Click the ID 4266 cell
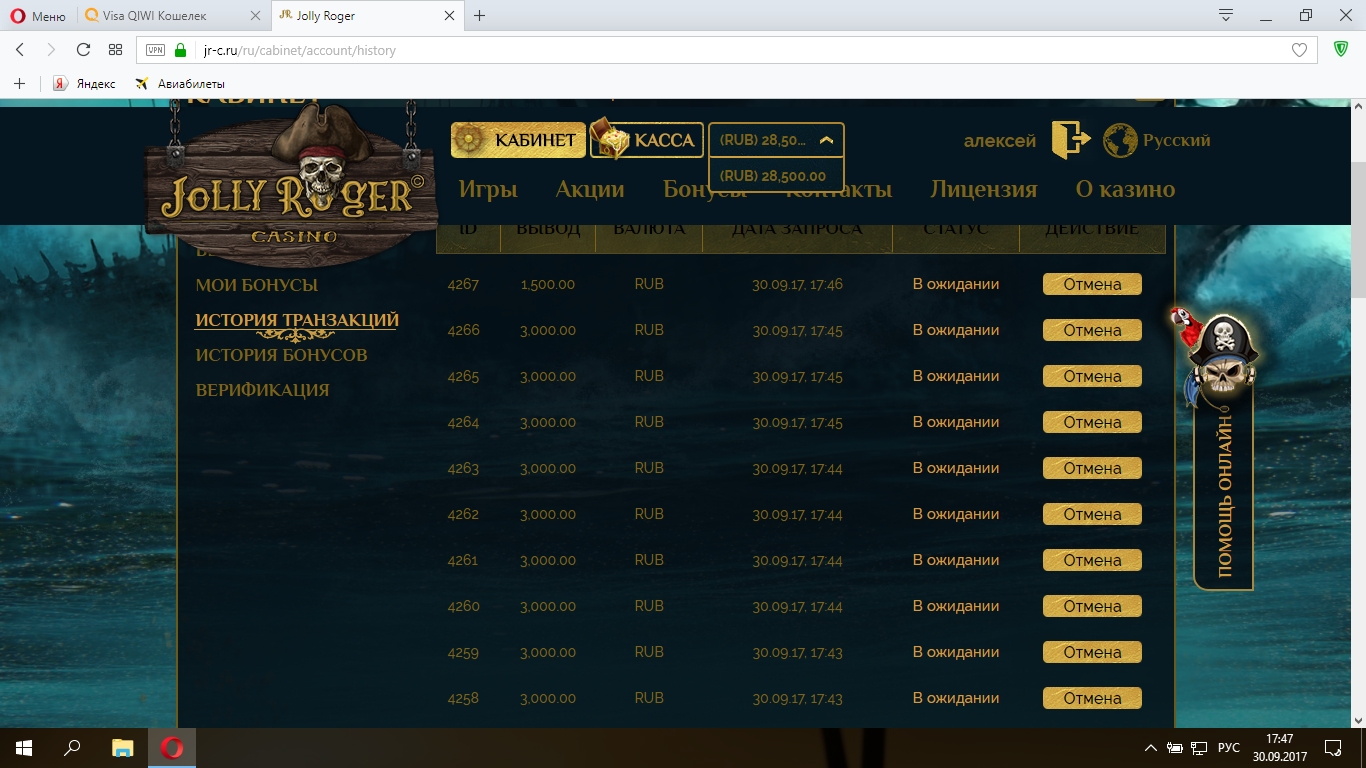The width and height of the screenshot is (1366, 768). click(x=463, y=331)
